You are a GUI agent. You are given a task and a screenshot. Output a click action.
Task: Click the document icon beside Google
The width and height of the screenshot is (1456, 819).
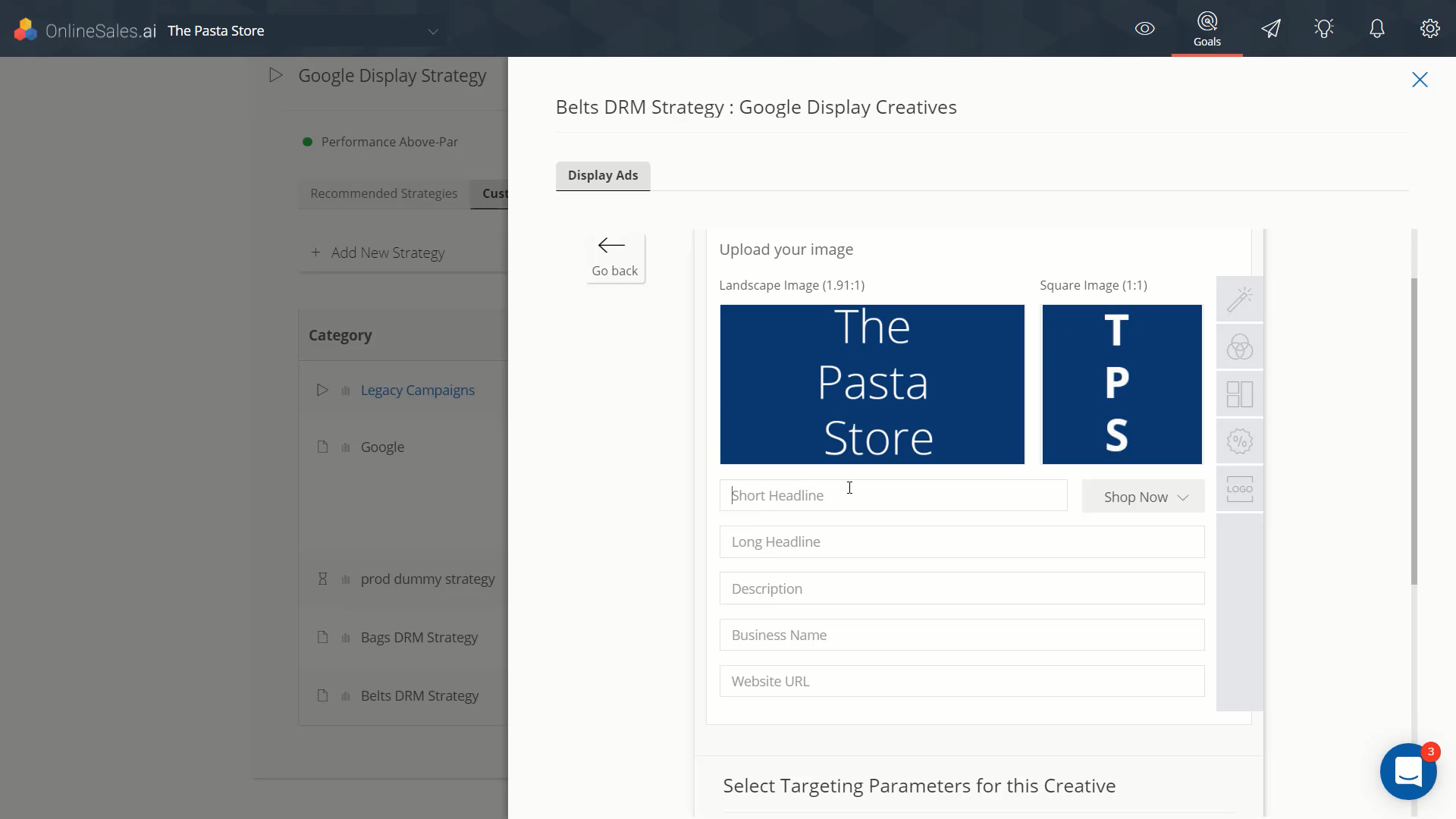[x=322, y=447]
